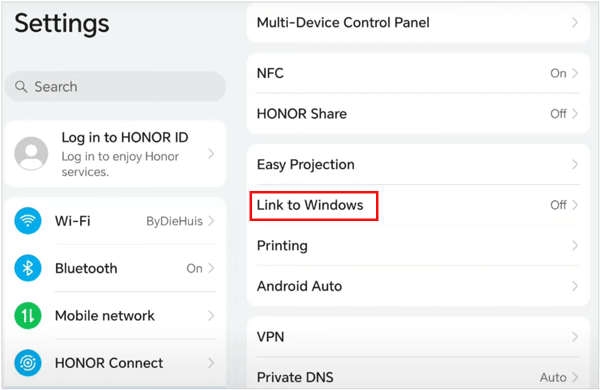This screenshot has width=600, height=390.
Task: Click 'Log in to enjoy Honor services.' text
Action: (120, 164)
